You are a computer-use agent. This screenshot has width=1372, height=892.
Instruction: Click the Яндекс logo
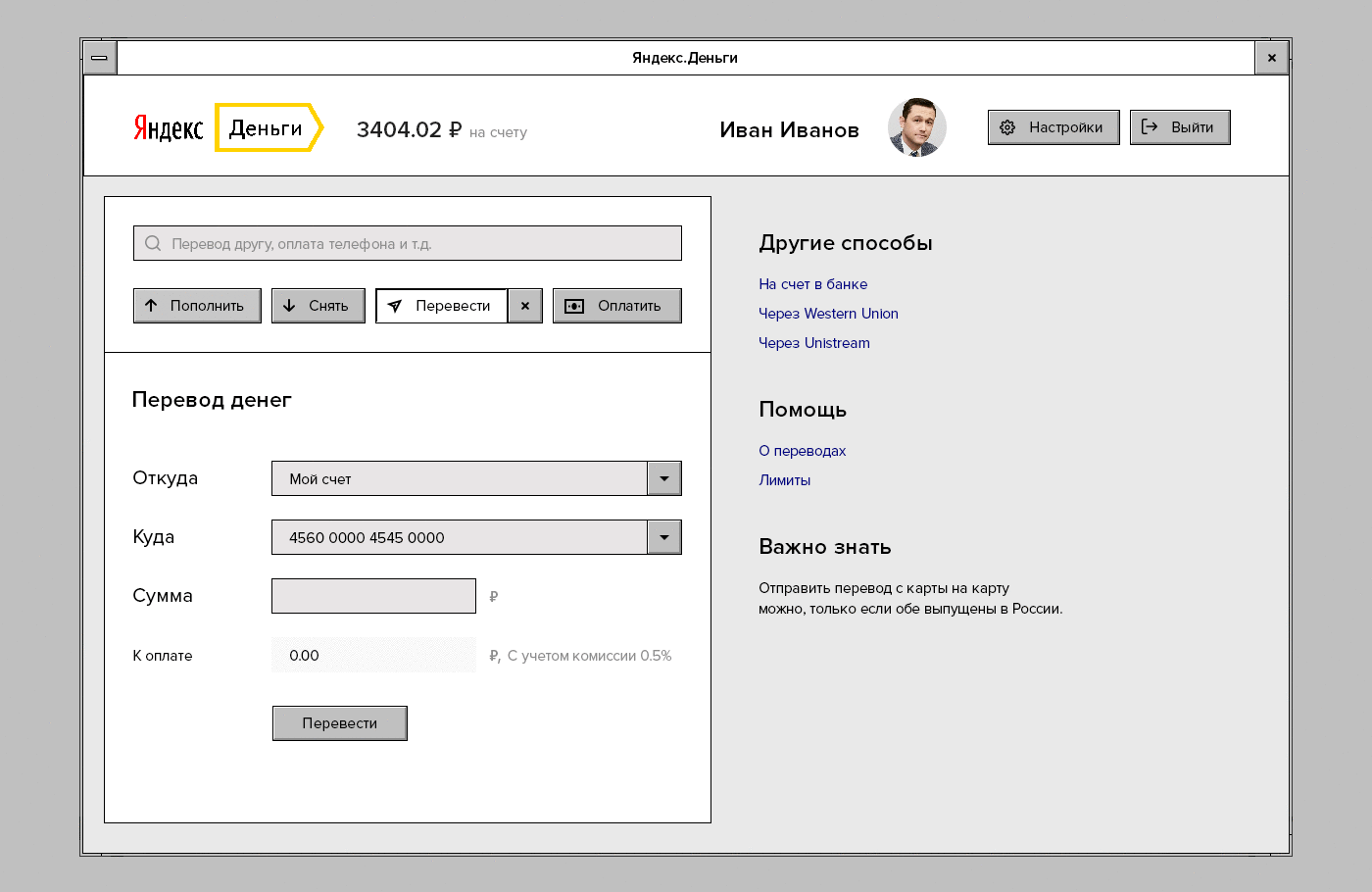[x=169, y=128]
